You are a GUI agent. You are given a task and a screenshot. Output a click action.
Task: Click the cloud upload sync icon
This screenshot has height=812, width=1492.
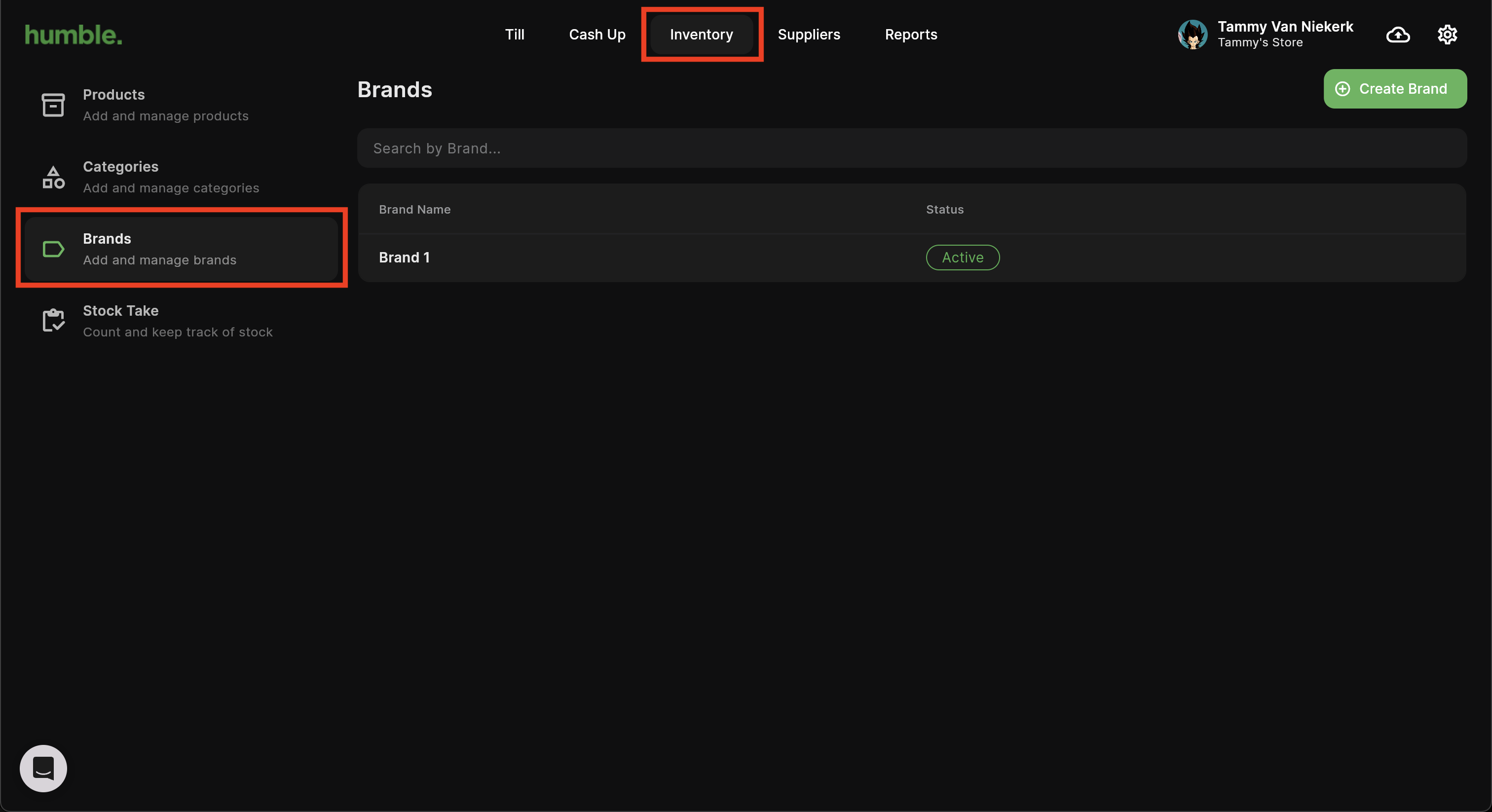1398,35
